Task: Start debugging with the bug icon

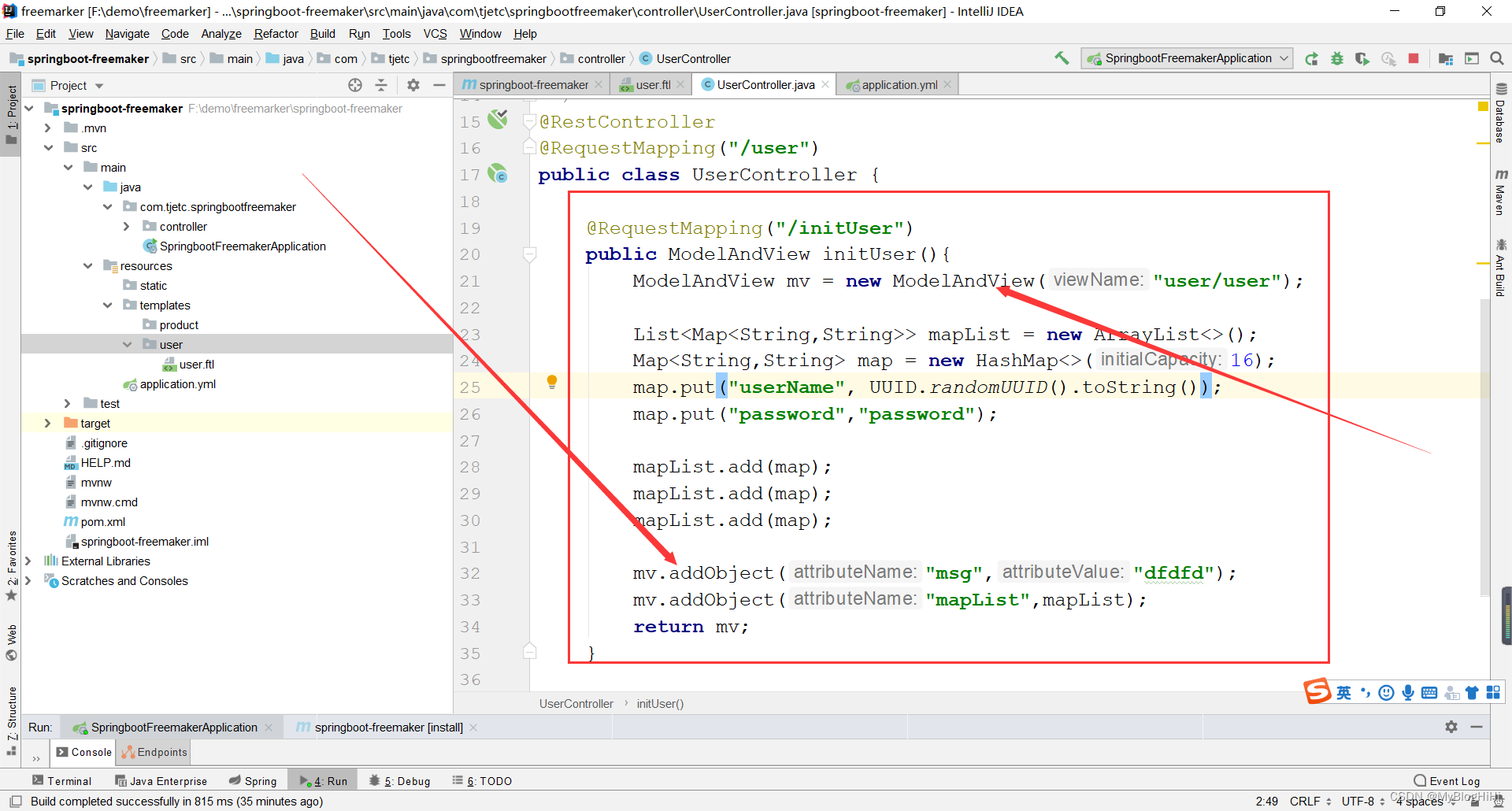Action: (x=1337, y=59)
